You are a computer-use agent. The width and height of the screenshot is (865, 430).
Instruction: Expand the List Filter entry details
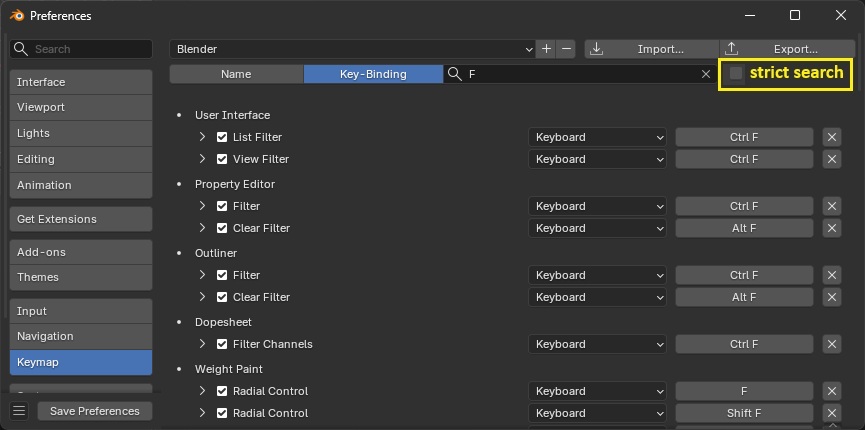(202, 137)
